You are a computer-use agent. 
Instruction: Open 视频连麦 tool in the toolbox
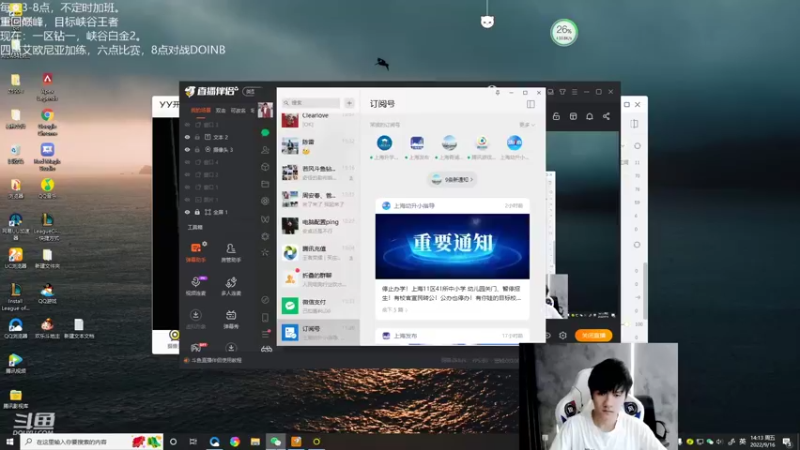[x=195, y=286]
